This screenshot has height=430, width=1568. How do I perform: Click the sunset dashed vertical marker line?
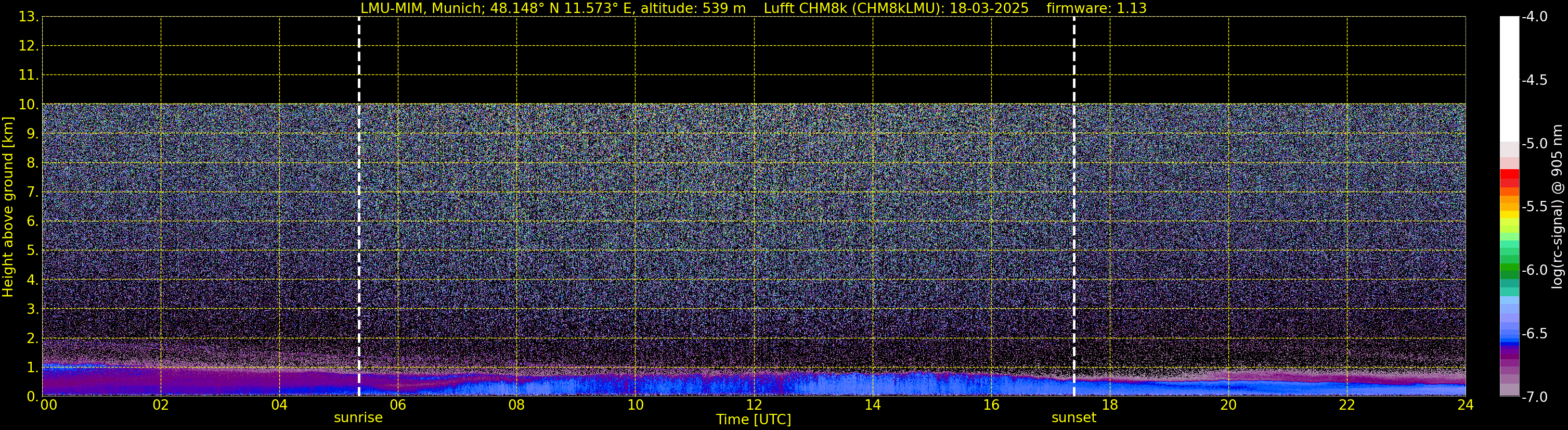point(1074,206)
